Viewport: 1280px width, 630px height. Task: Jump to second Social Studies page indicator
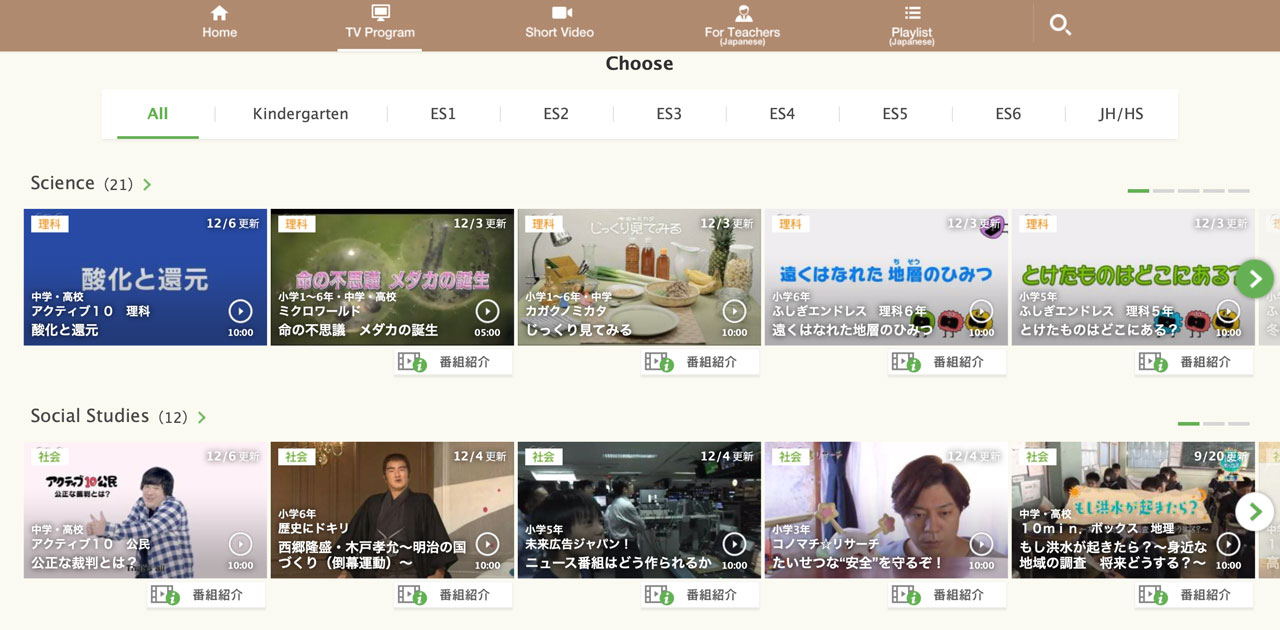click(x=1213, y=424)
